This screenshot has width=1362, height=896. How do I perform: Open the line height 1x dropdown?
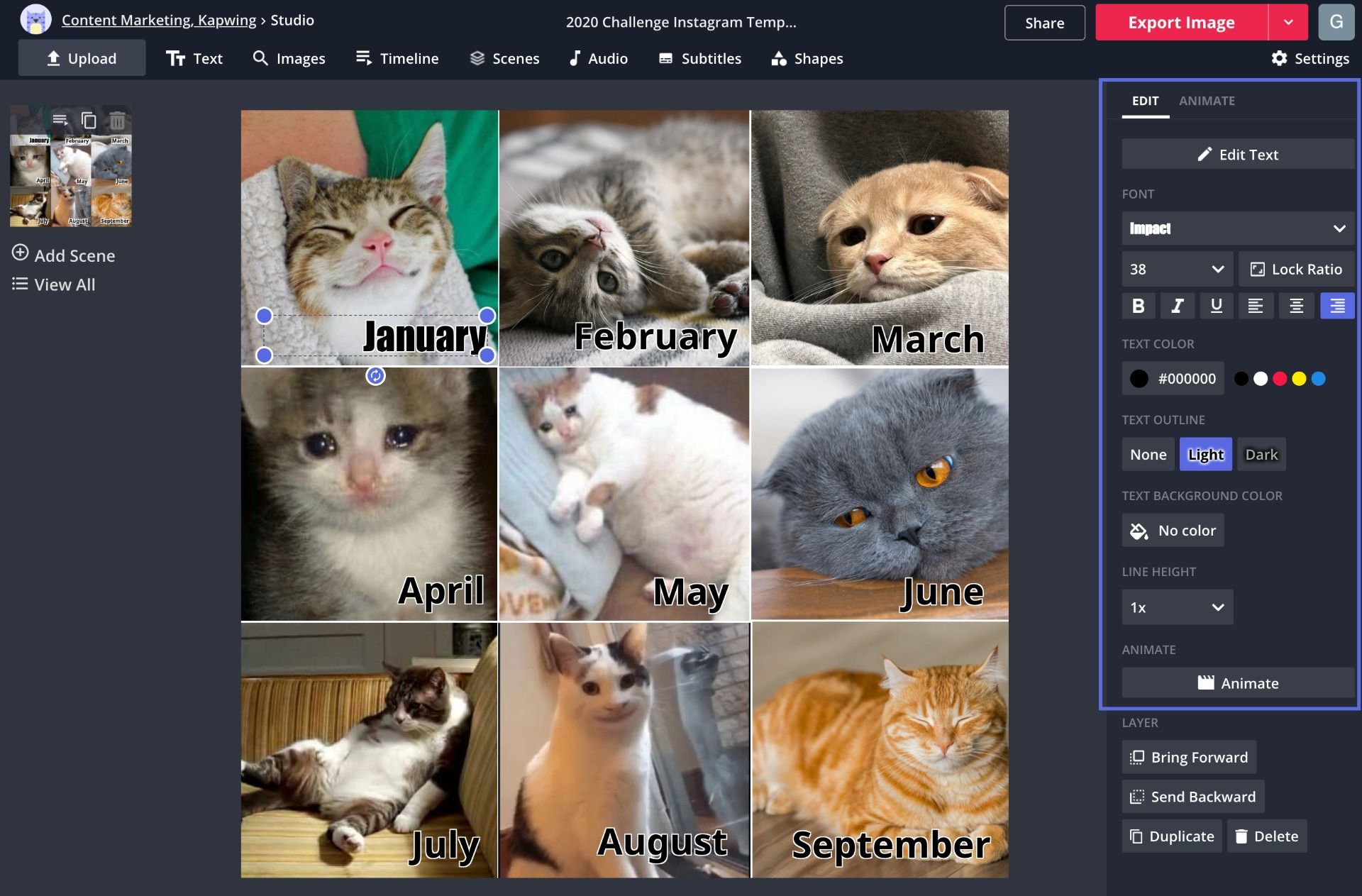tap(1177, 608)
